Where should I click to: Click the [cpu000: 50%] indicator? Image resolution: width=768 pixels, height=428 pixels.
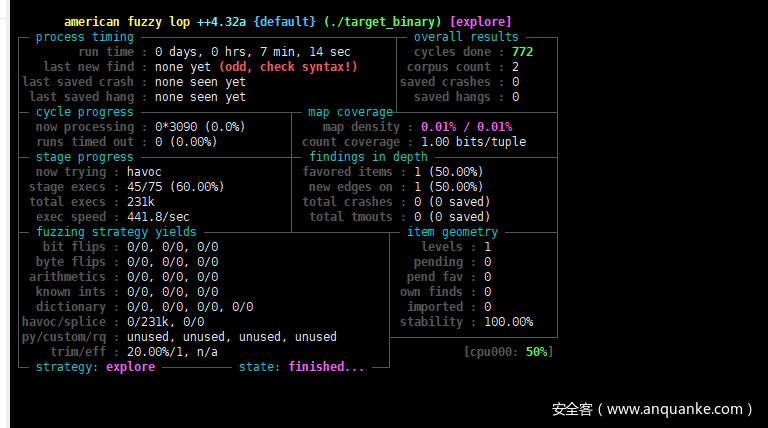[x=508, y=352]
